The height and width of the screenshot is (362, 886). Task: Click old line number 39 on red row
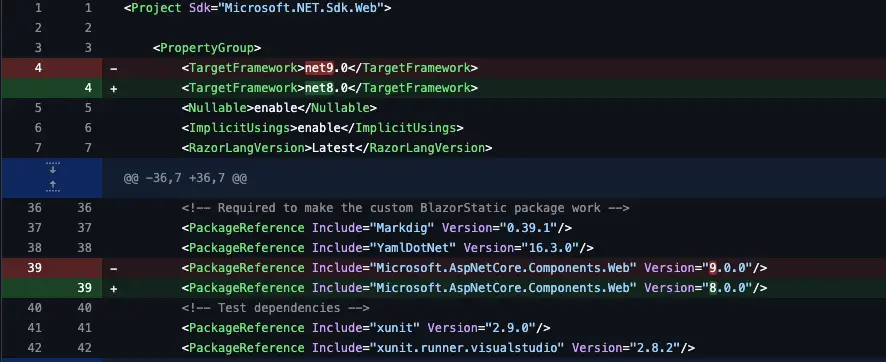pyautogui.click(x=35, y=268)
